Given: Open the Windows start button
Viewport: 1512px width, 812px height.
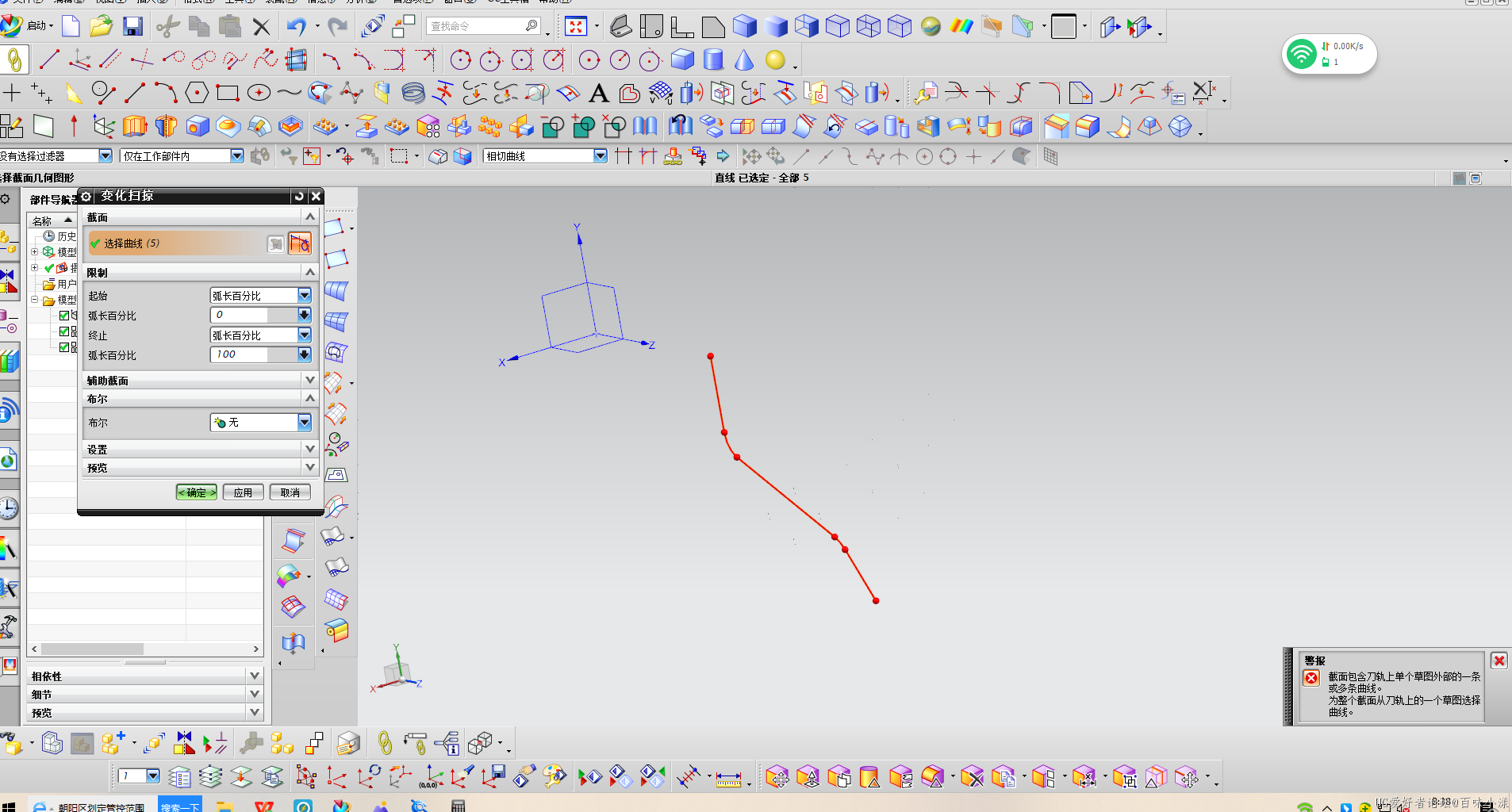Looking at the screenshot, I should click(9, 806).
